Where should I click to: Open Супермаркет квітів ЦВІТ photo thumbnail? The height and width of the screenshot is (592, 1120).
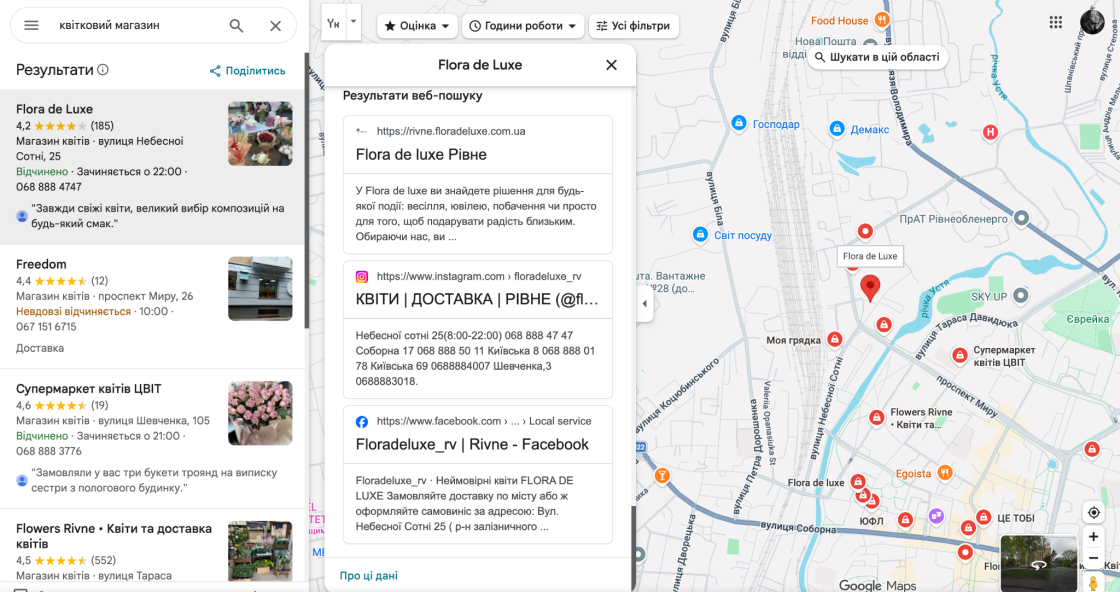[x=260, y=413]
